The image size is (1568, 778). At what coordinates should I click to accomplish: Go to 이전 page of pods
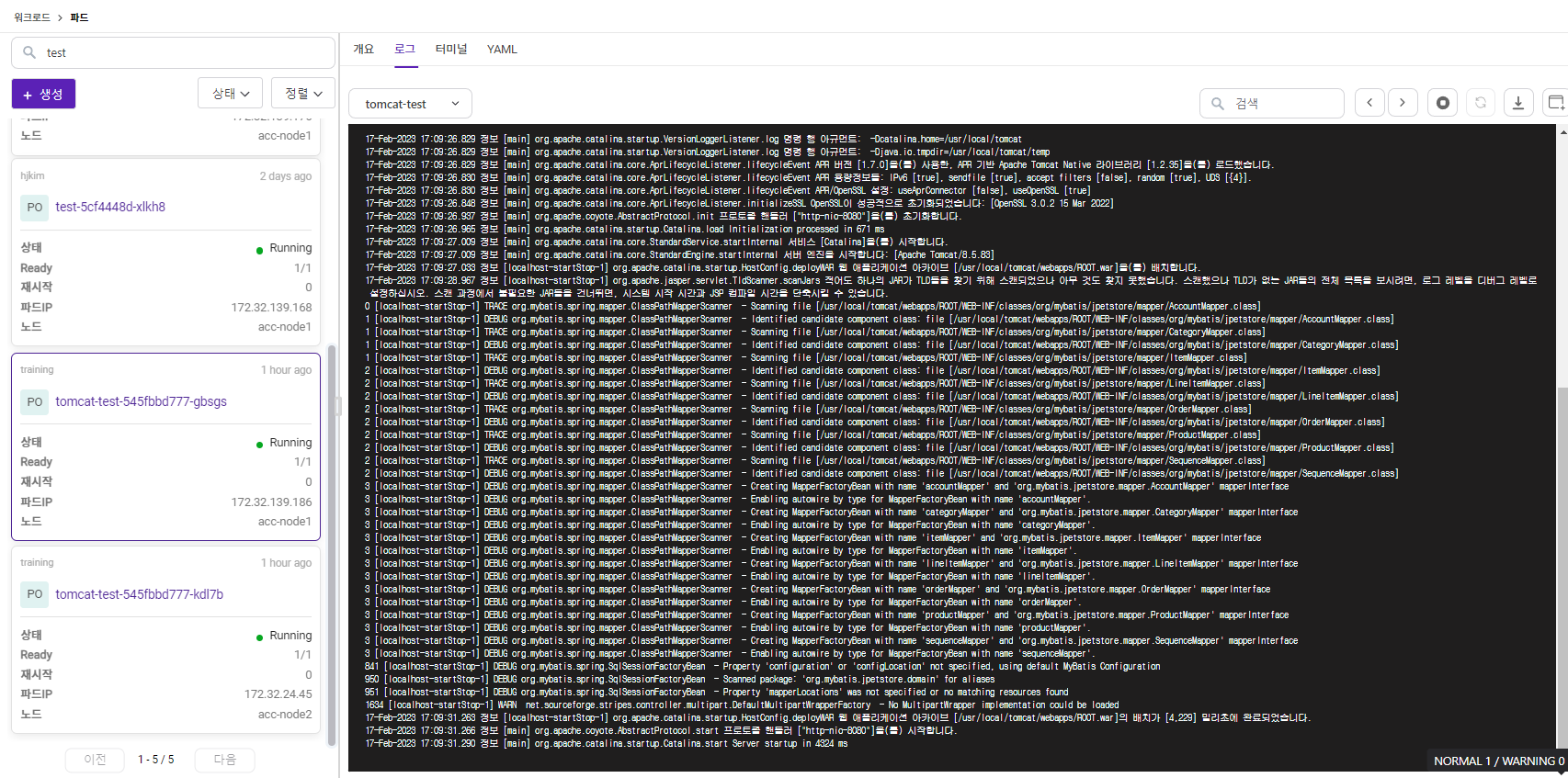[95, 760]
